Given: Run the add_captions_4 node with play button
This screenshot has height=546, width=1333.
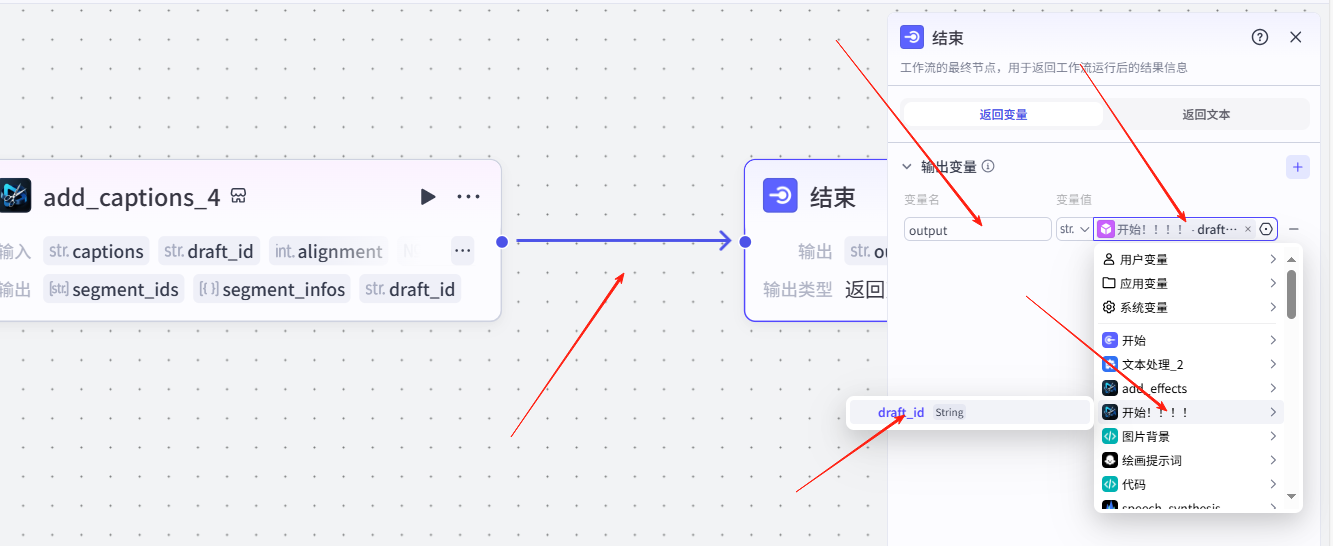Looking at the screenshot, I should click(x=428, y=197).
